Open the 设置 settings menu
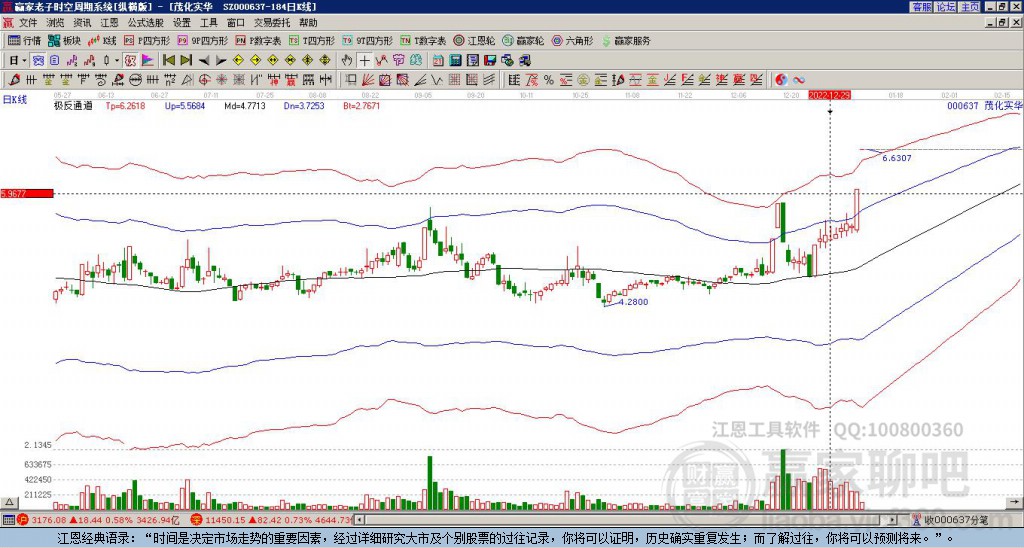This screenshot has width=1024, height=548. 182,21
